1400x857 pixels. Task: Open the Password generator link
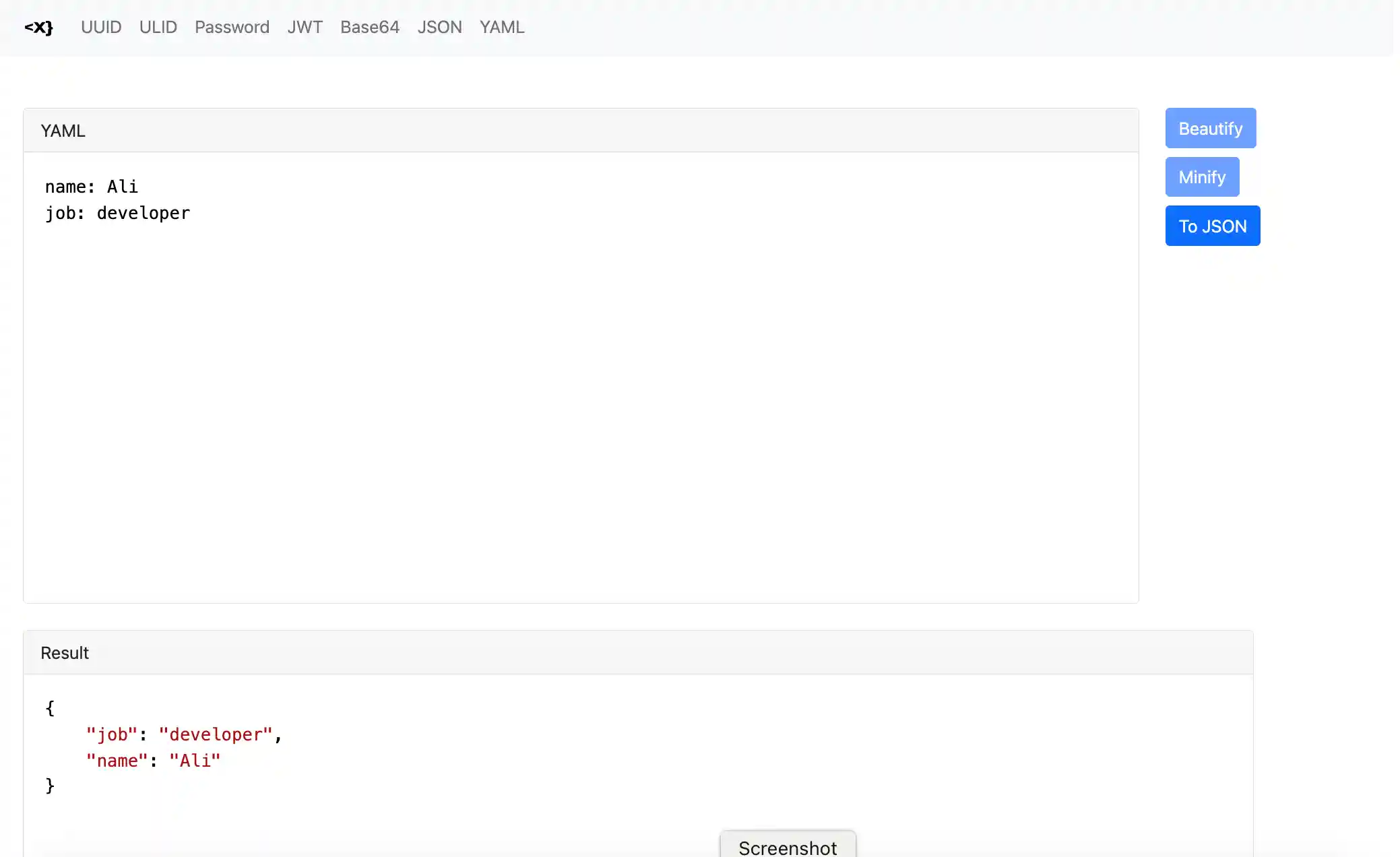[232, 28]
